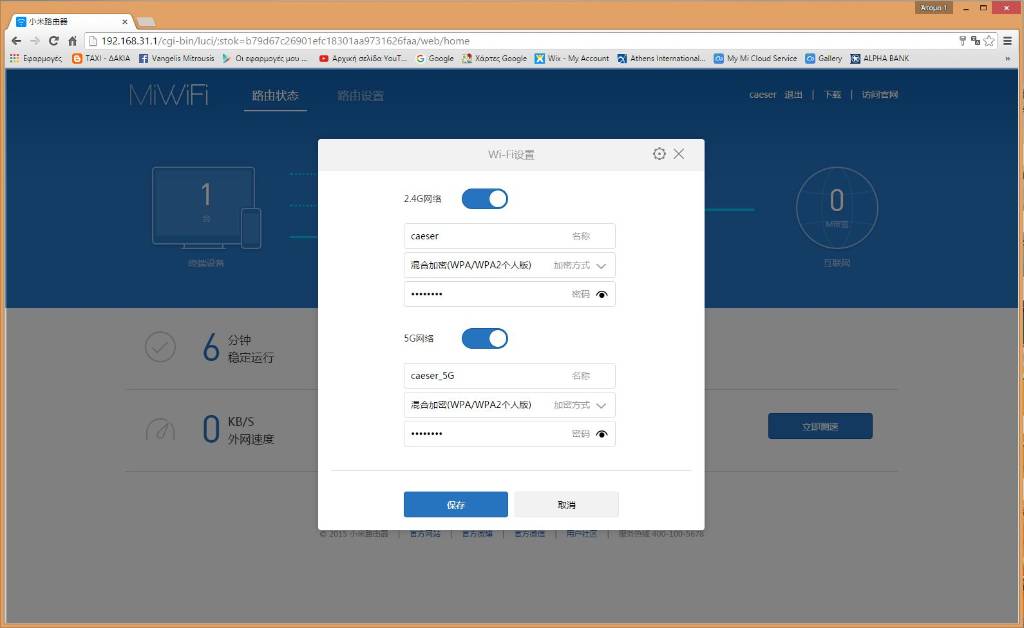Close the Wi-Fi settings dialog with X
The width and height of the screenshot is (1024, 628).
coord(679,154)
